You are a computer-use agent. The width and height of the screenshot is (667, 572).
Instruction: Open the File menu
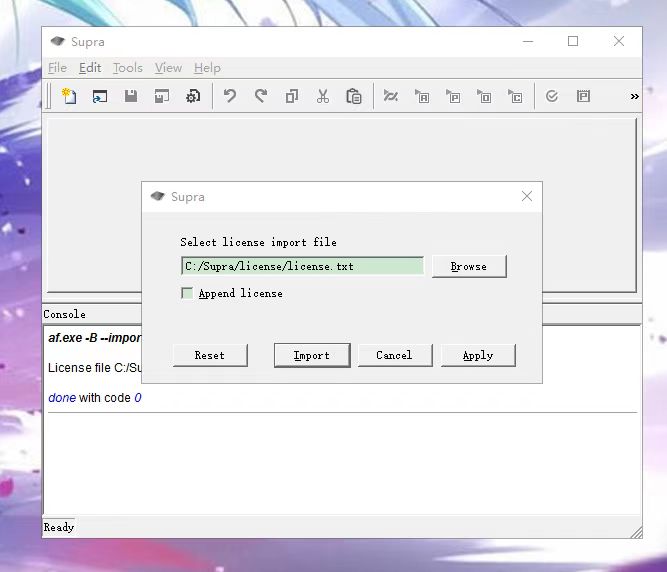click(x=57, y=68)
